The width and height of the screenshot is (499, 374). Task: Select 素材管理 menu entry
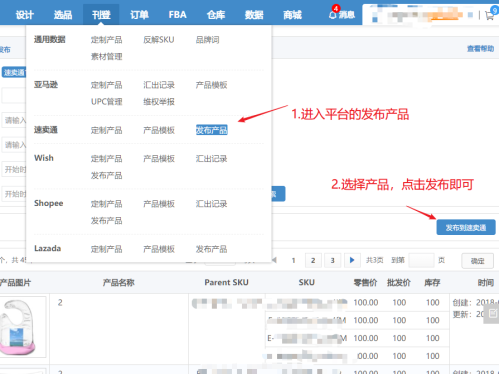(x=106, y=56)
